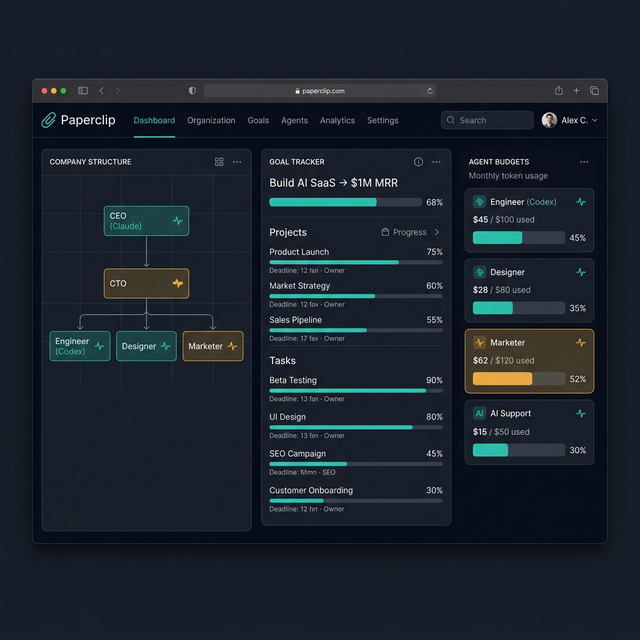Click the Goal Tracker info icon

pos(418,162)
